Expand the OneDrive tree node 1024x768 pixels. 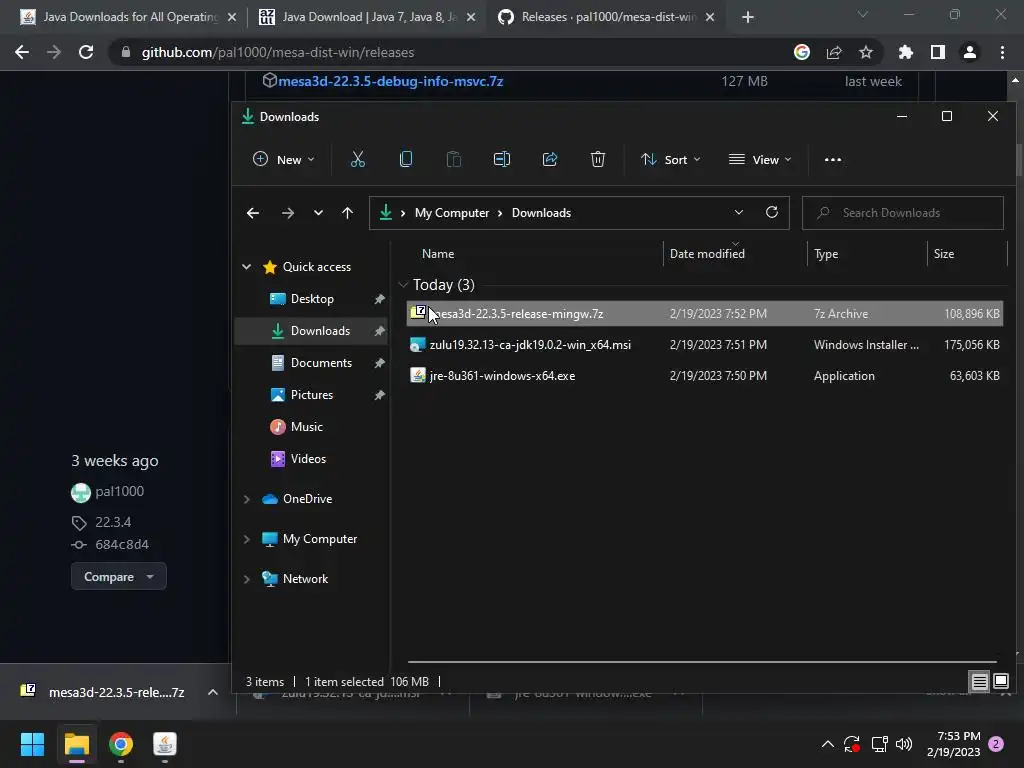247,499
